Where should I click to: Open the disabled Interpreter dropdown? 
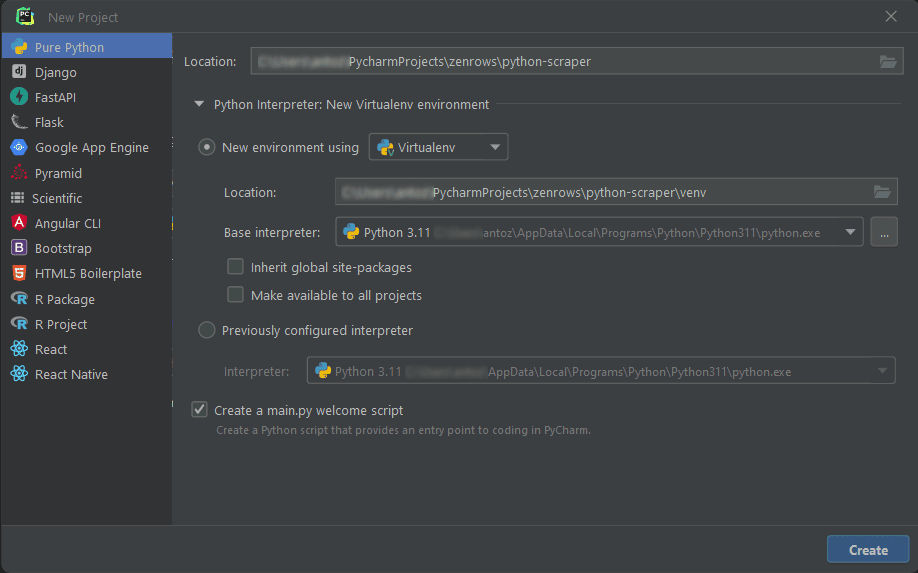pos(601,370)
